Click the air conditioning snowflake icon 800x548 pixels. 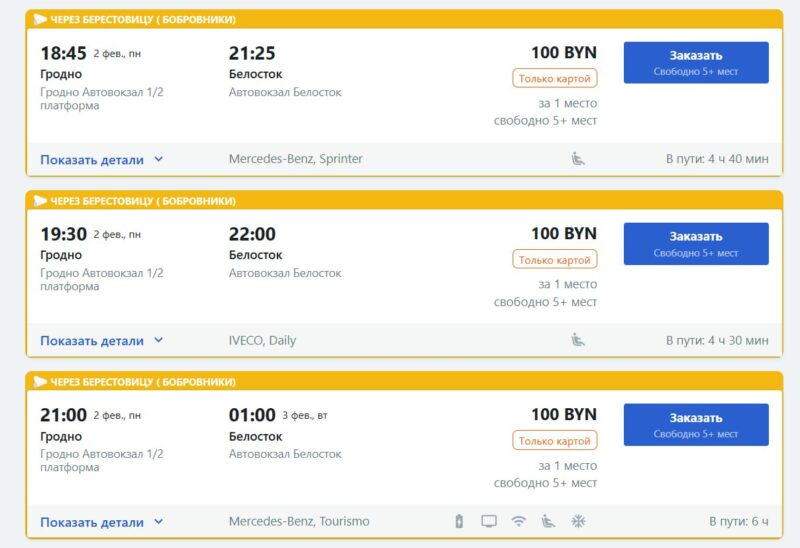click(x=577, y=521)
